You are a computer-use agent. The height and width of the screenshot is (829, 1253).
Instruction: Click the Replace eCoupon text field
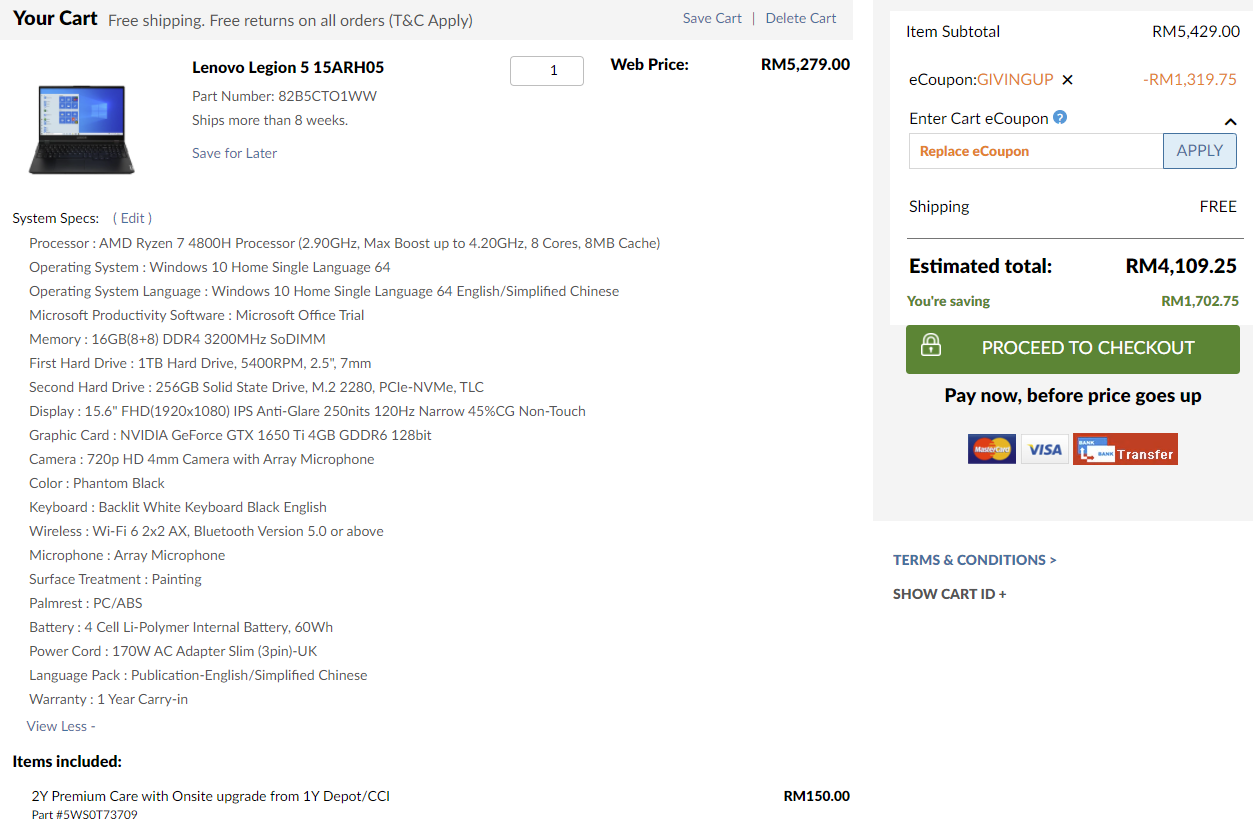click(1036, 151)
